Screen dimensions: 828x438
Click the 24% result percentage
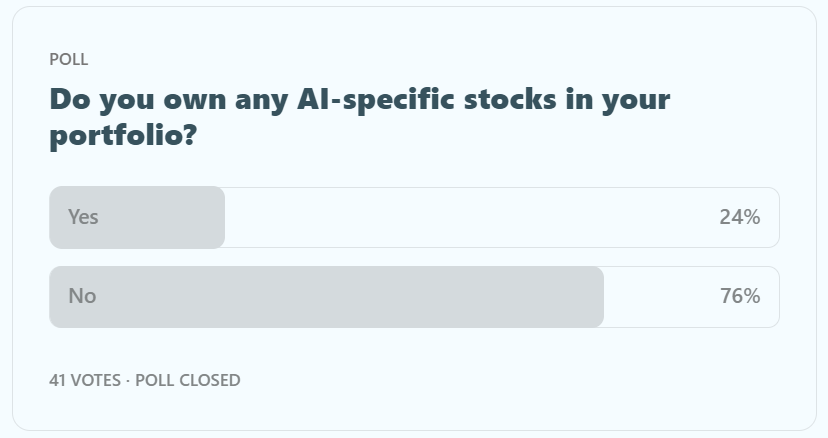coord(739,217)
